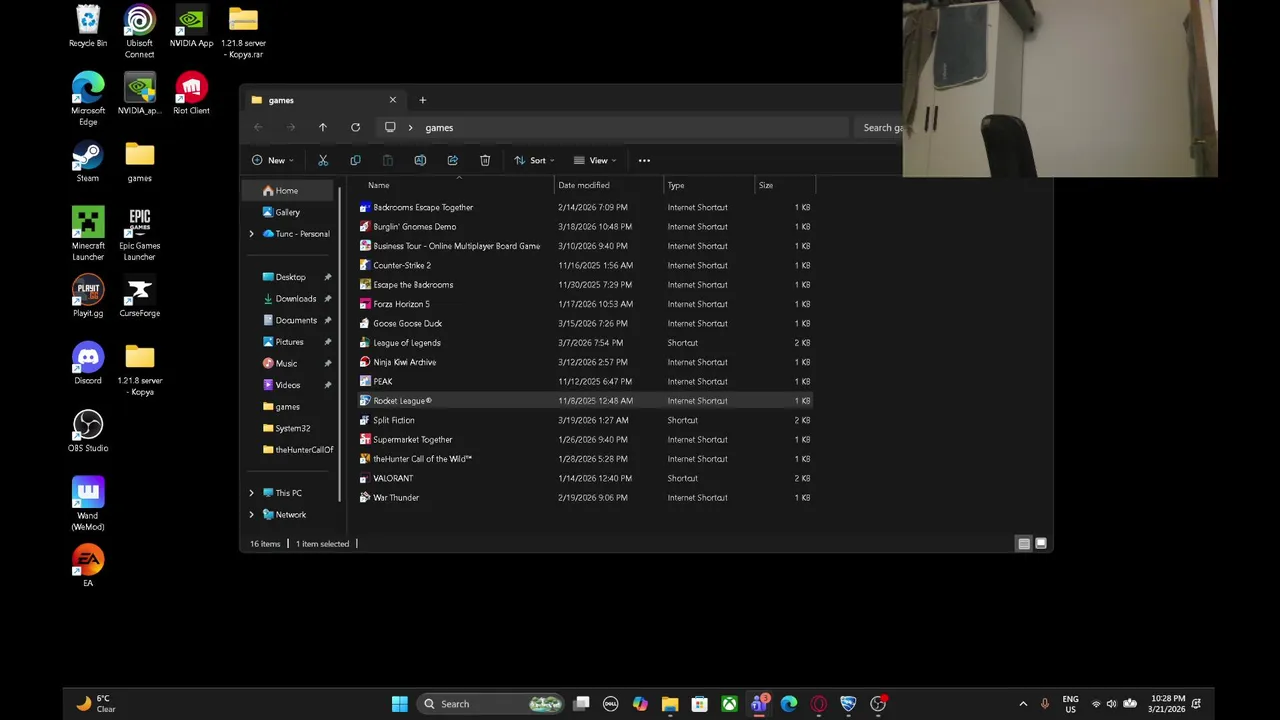Open Epic Games Launcher desktop shortcut

click(x=140, y=234)
